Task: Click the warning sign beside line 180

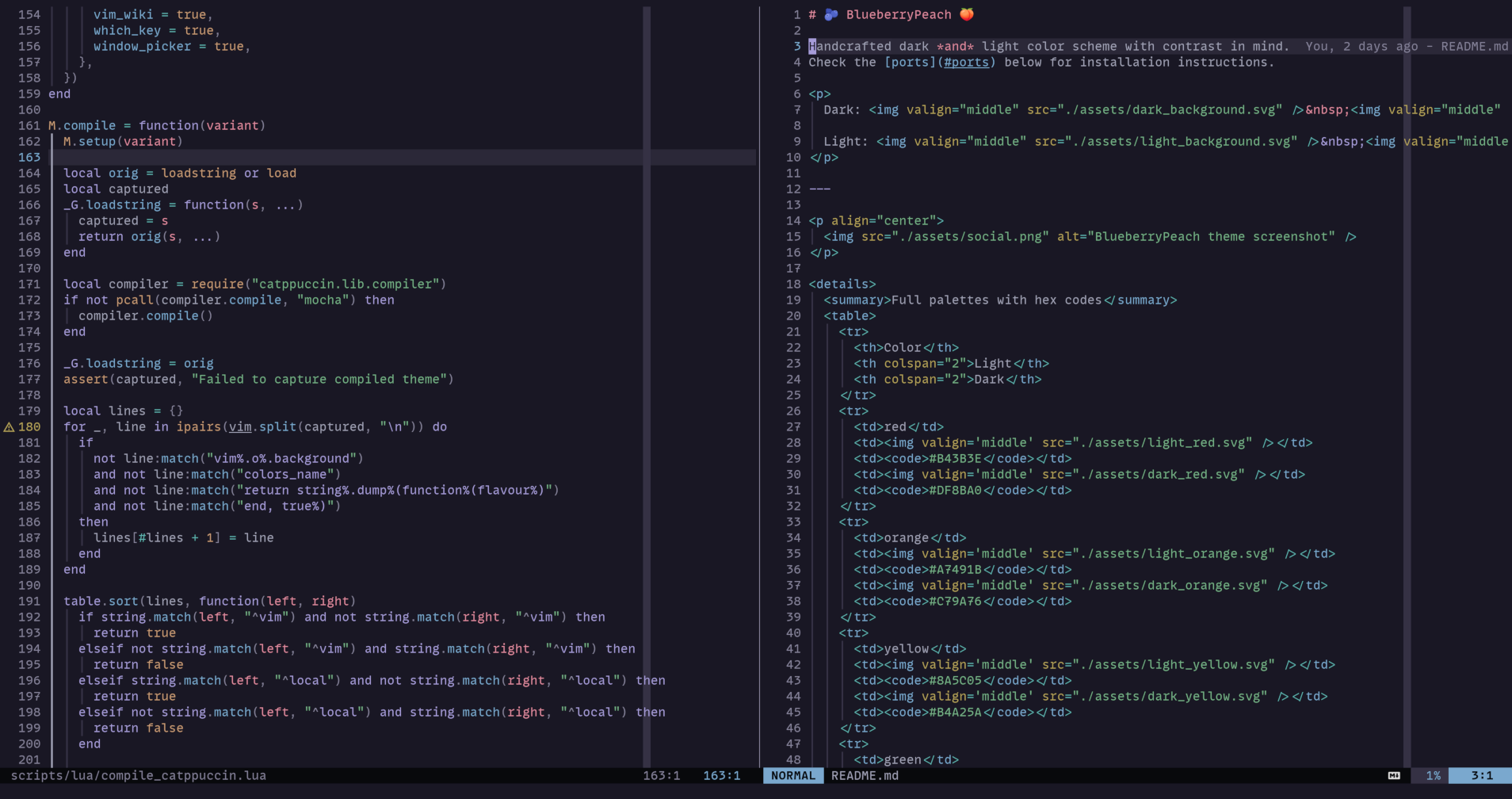Action: [x=10, y=426]
